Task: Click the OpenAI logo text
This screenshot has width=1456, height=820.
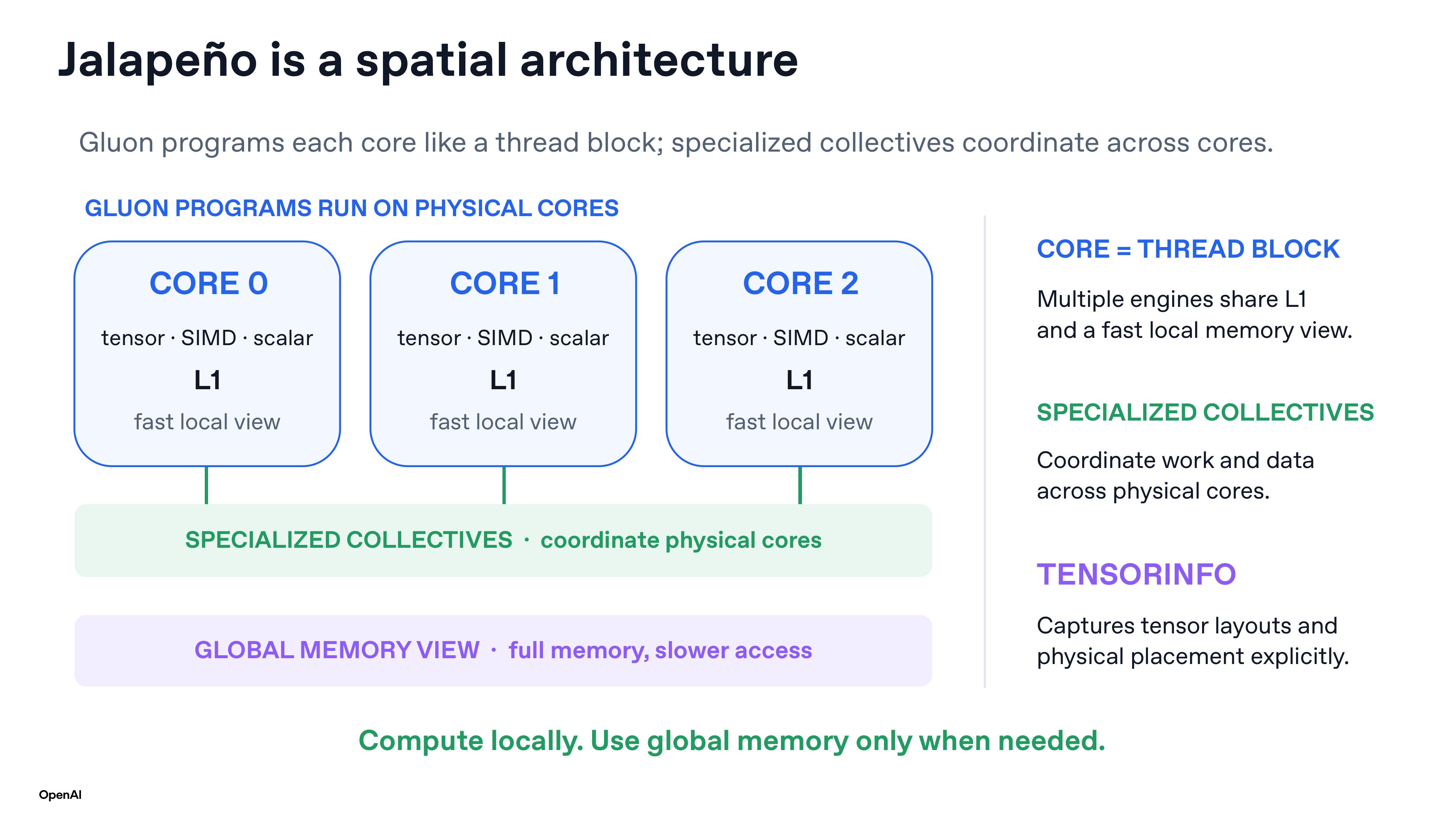Action: point(60,795)
